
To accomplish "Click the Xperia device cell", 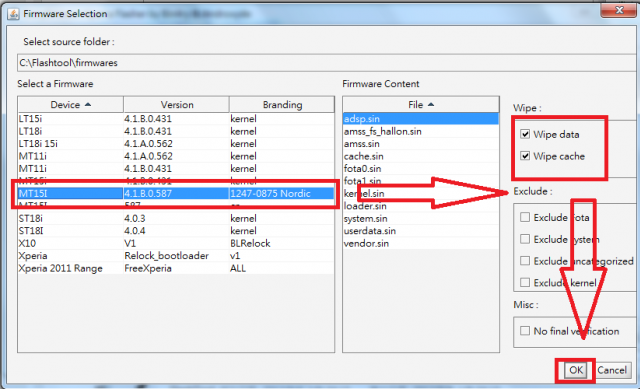I will (70, 256).
